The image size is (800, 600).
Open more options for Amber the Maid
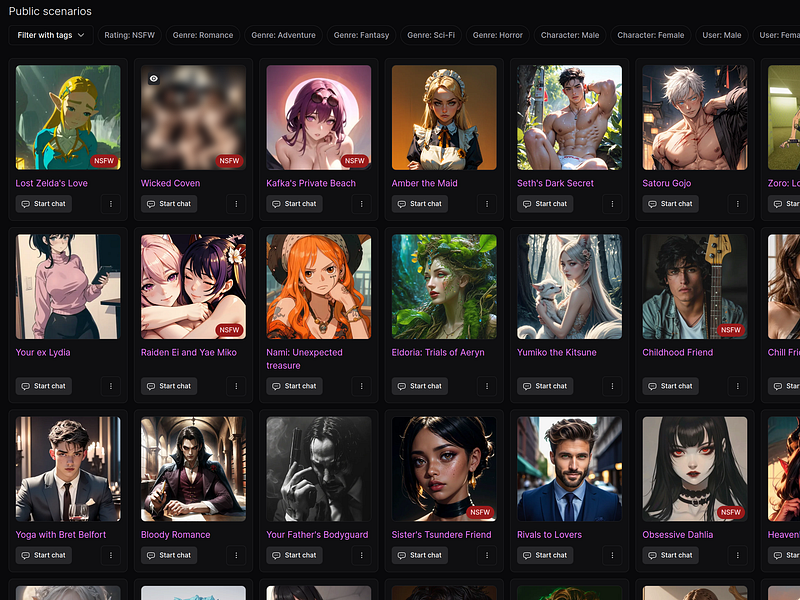[487, 204]
